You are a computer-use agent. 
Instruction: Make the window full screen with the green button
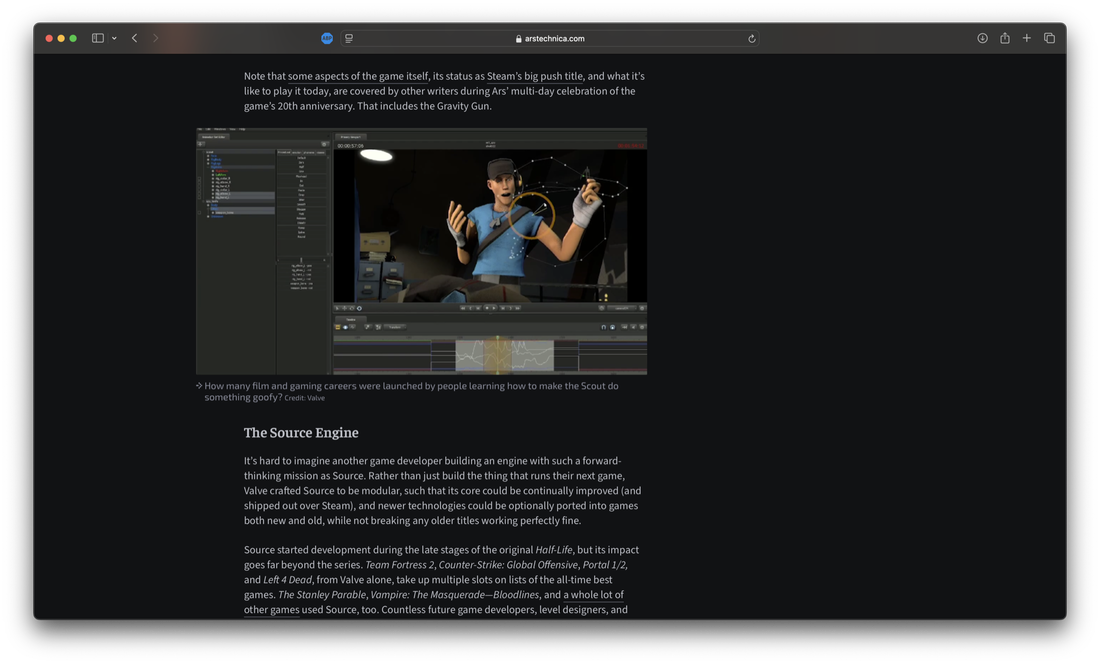pyautogui.click(x=73, y=39)
